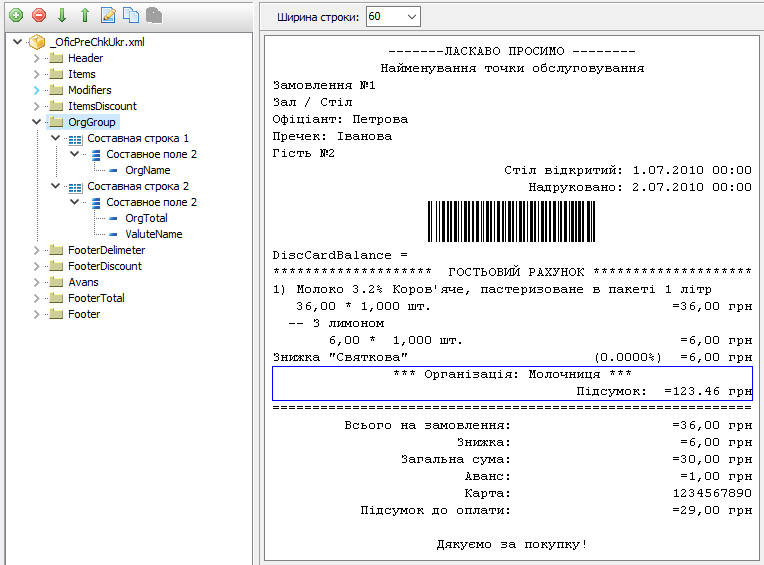Click the edit element pencil icon

(108, 16)
